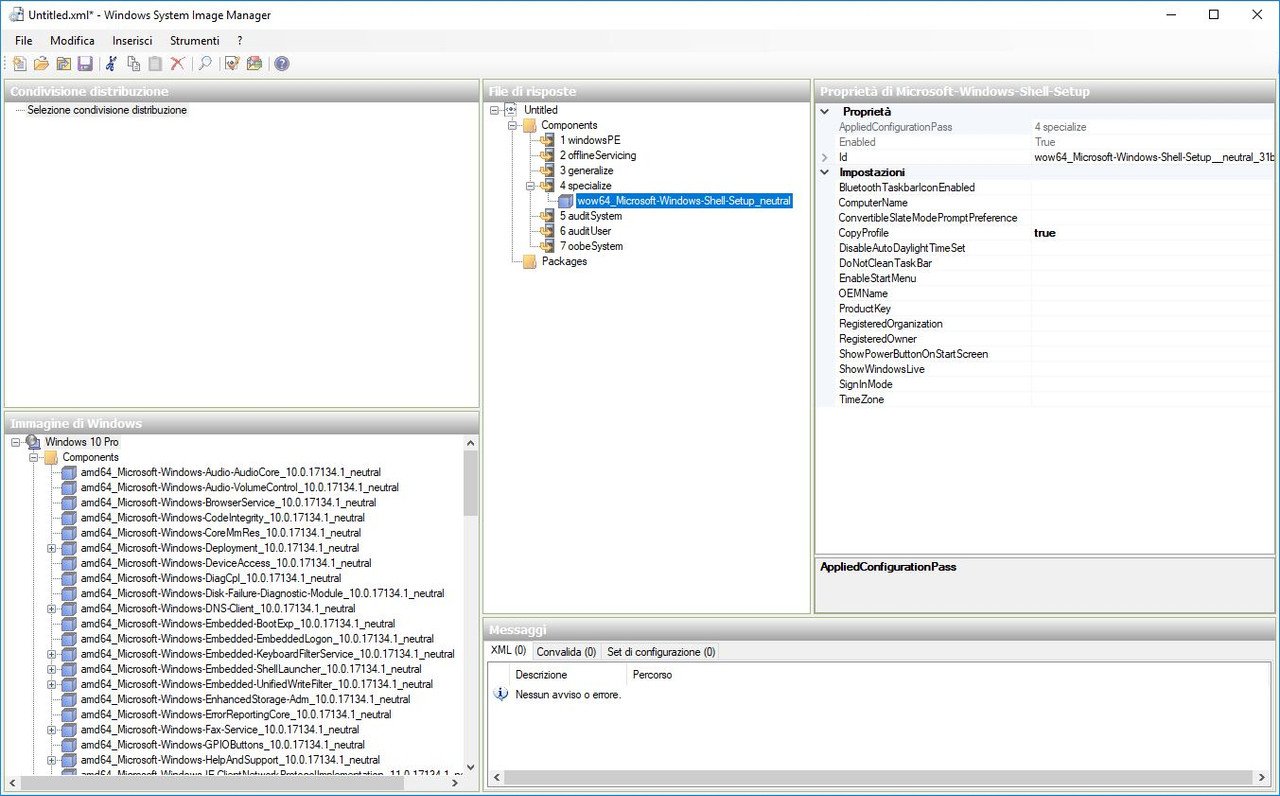Click the info icon beside Nessun avviso o errore
Screen dimensions: 1280x796
click(x=502, y=694)
